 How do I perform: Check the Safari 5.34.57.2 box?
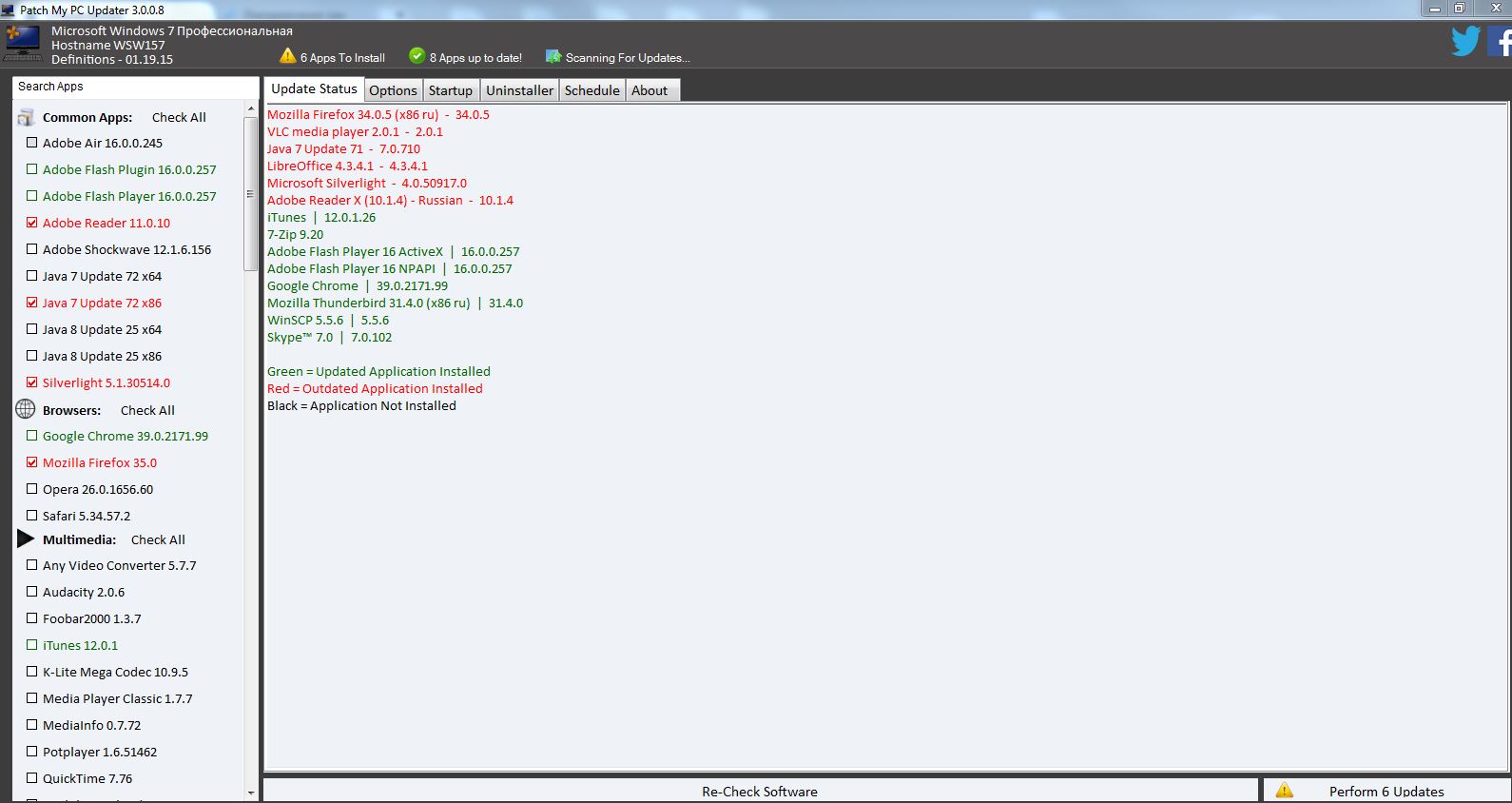click(32, 516)
